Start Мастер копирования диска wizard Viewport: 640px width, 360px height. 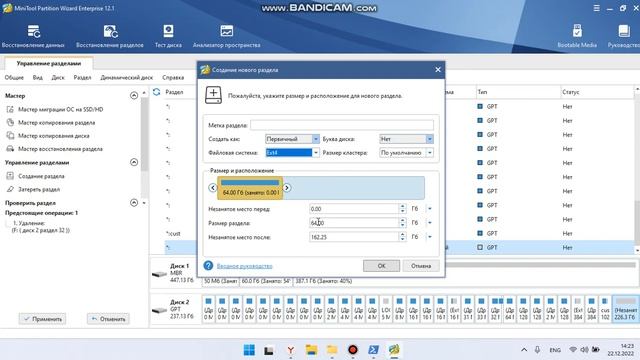[53, 136]
